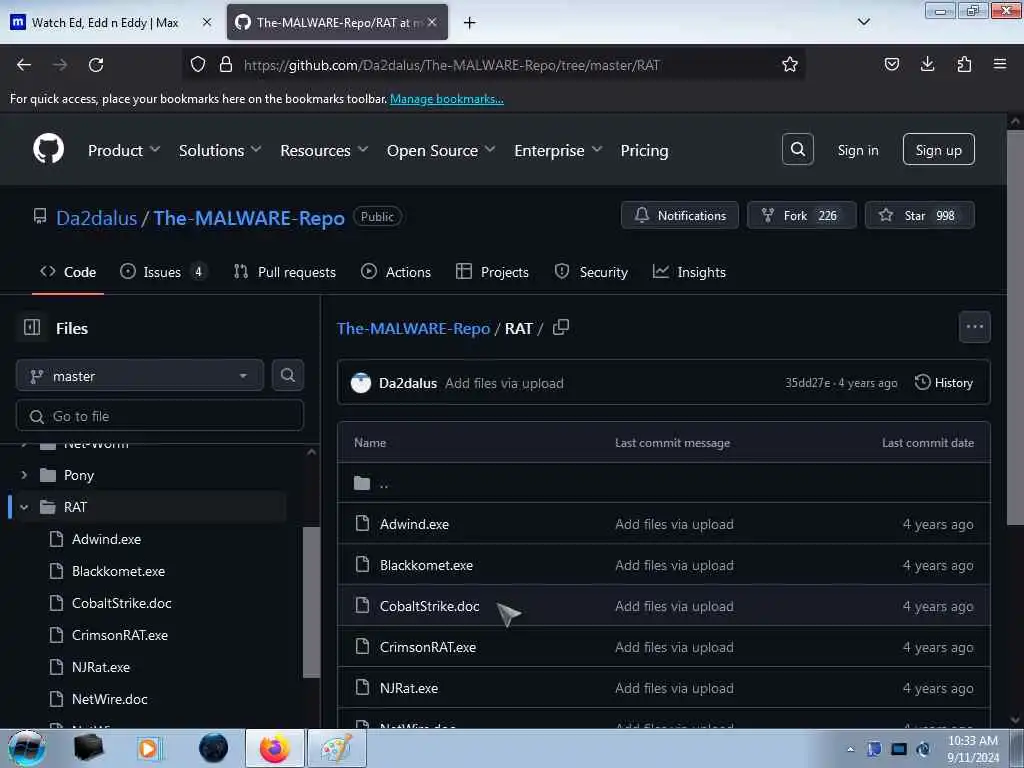Open the GitHub search icon button

(797, 150)
